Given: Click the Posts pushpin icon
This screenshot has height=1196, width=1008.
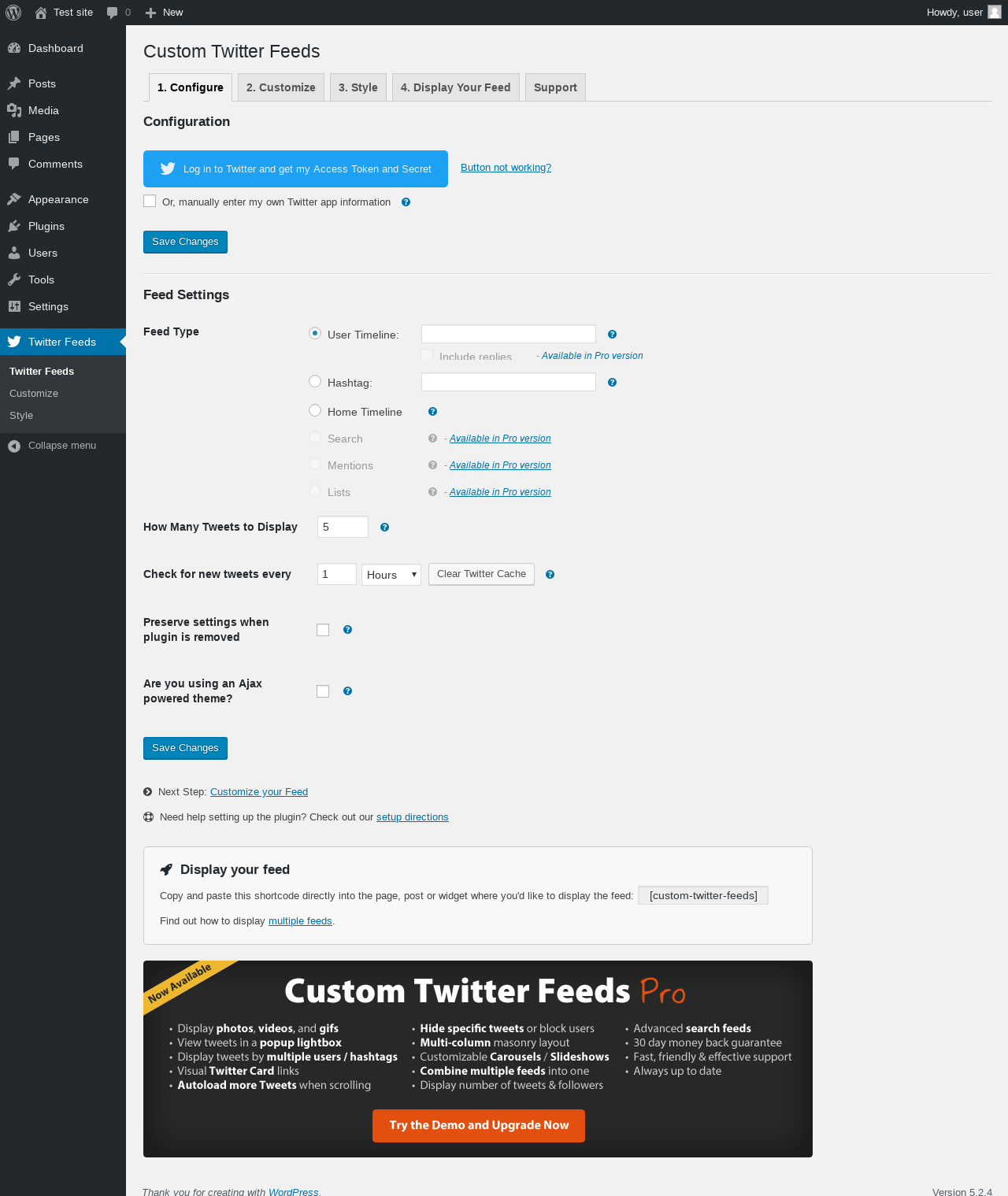Looking at the screenshot, I should 14,83.
